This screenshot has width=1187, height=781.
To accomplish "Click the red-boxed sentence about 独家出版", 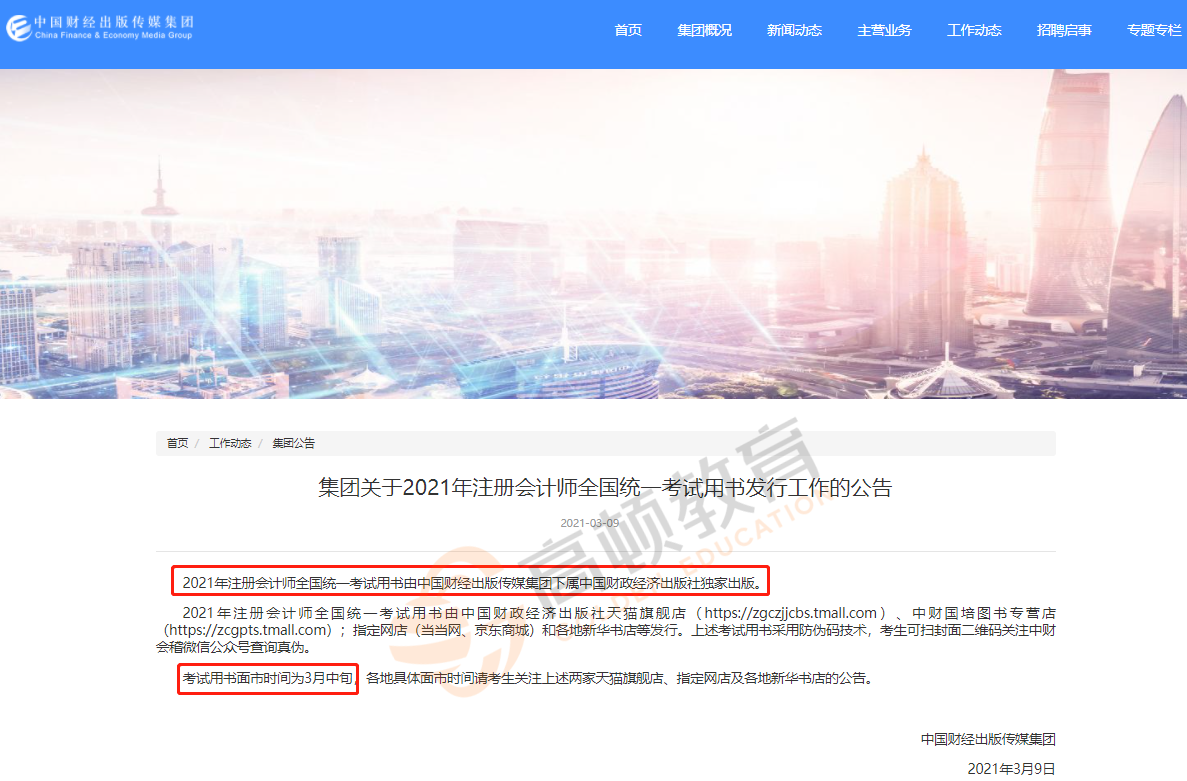I will pyautogui.click(x=471, y=581).
